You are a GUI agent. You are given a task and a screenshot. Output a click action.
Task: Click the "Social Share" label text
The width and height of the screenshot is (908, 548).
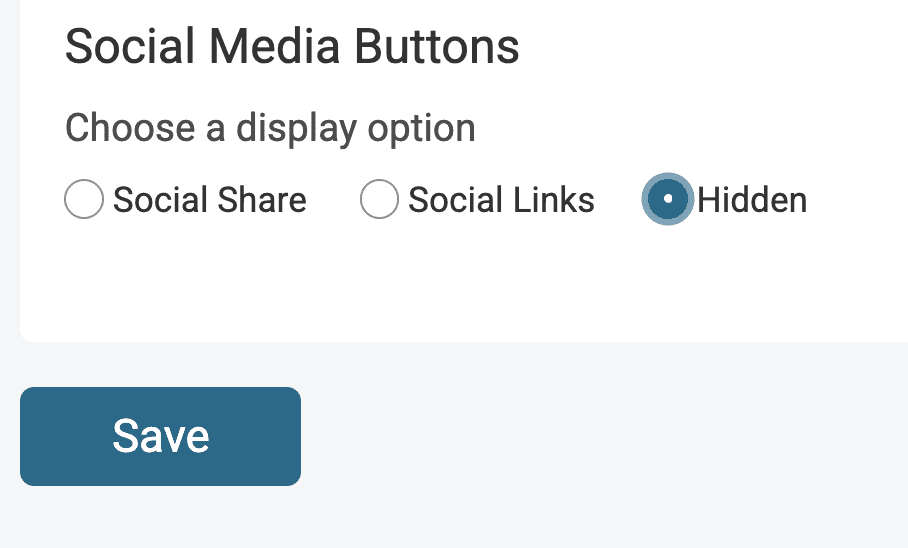click(210, 200)
